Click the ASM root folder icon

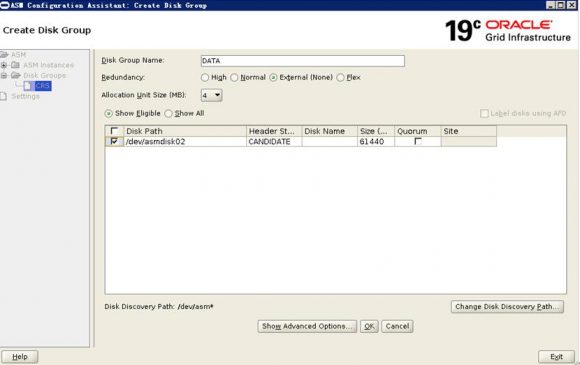point(4,55)
